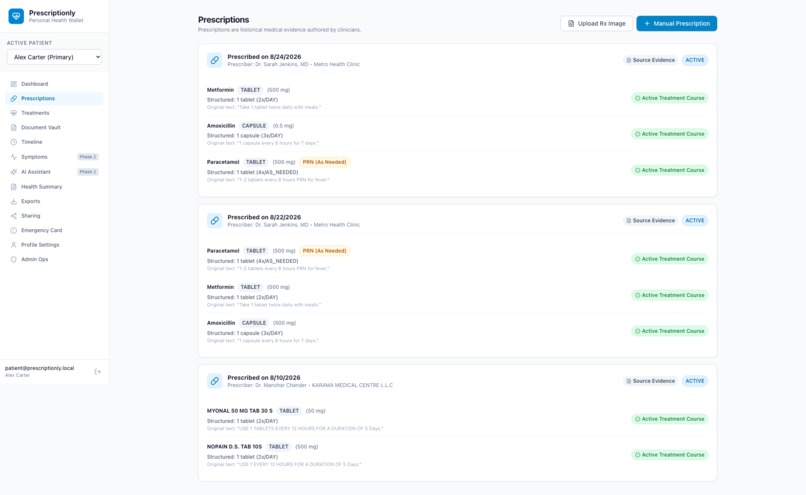The width and height of the screenshot is (806, 495).
Task: Click Active Treatment Course for Paracetamol in the 8/22 card
Action: click(669, 259)
